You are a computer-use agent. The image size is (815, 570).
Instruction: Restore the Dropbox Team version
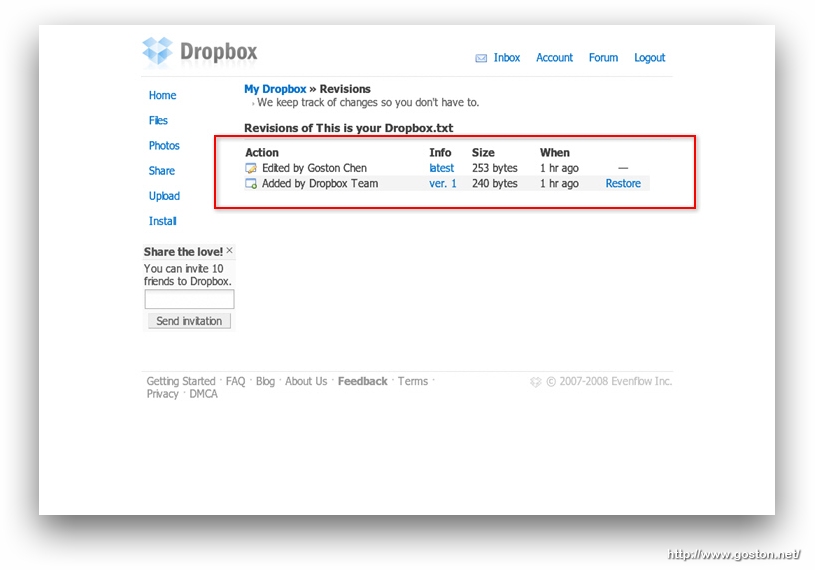623,183
